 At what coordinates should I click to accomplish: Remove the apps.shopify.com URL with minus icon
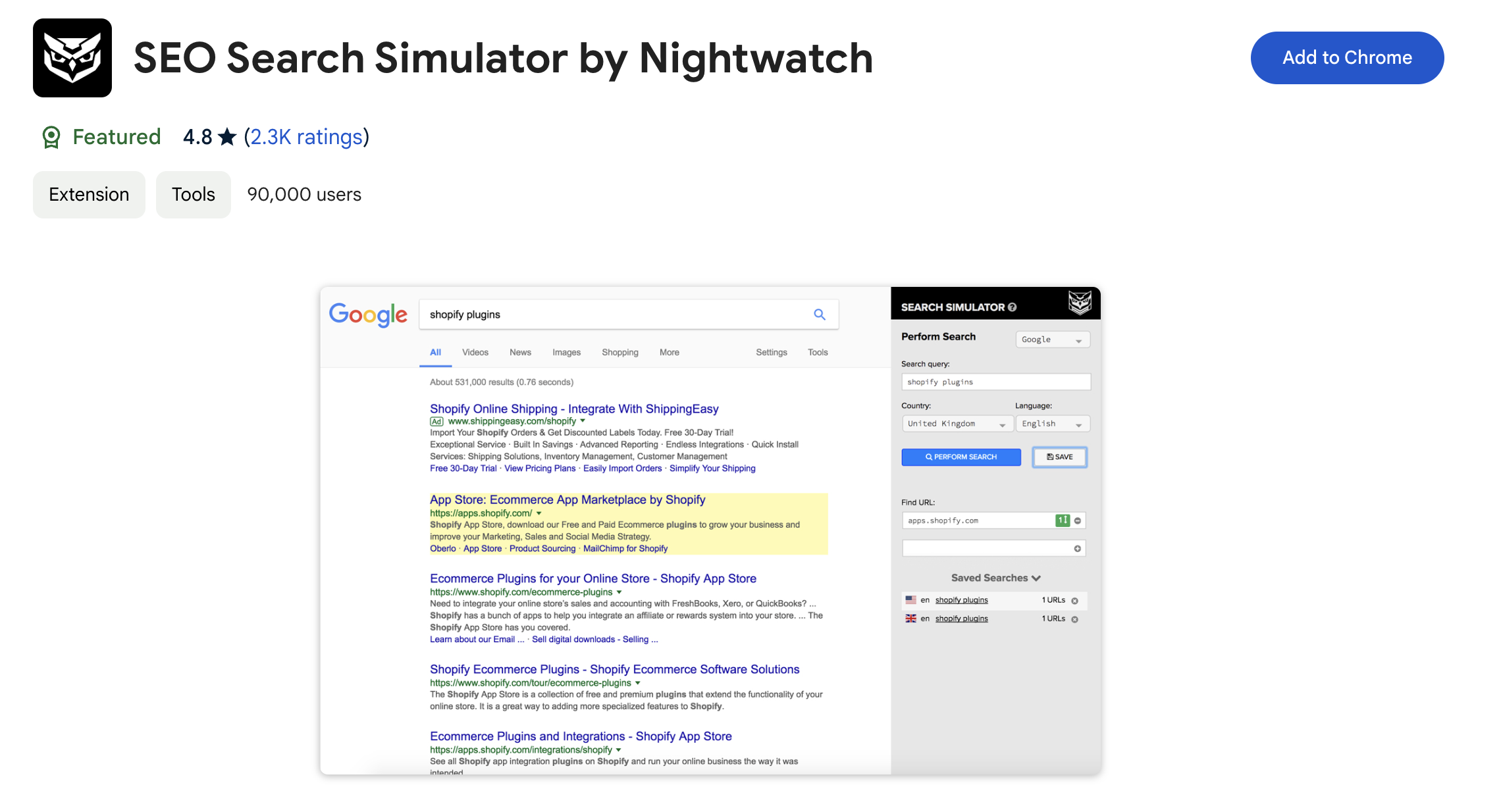click(x=1078, y=520)
